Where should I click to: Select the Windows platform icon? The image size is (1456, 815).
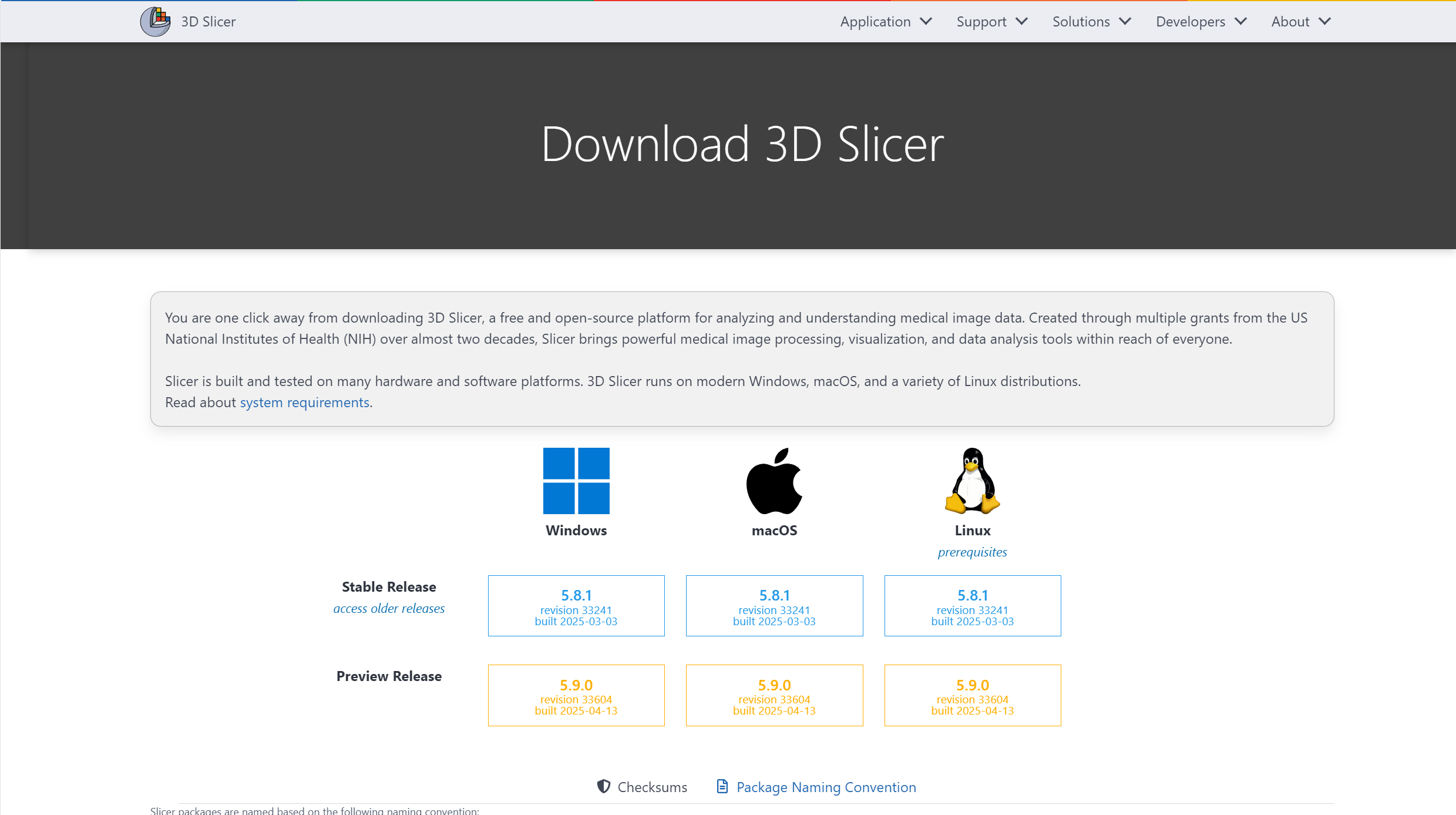click(576, 481)
